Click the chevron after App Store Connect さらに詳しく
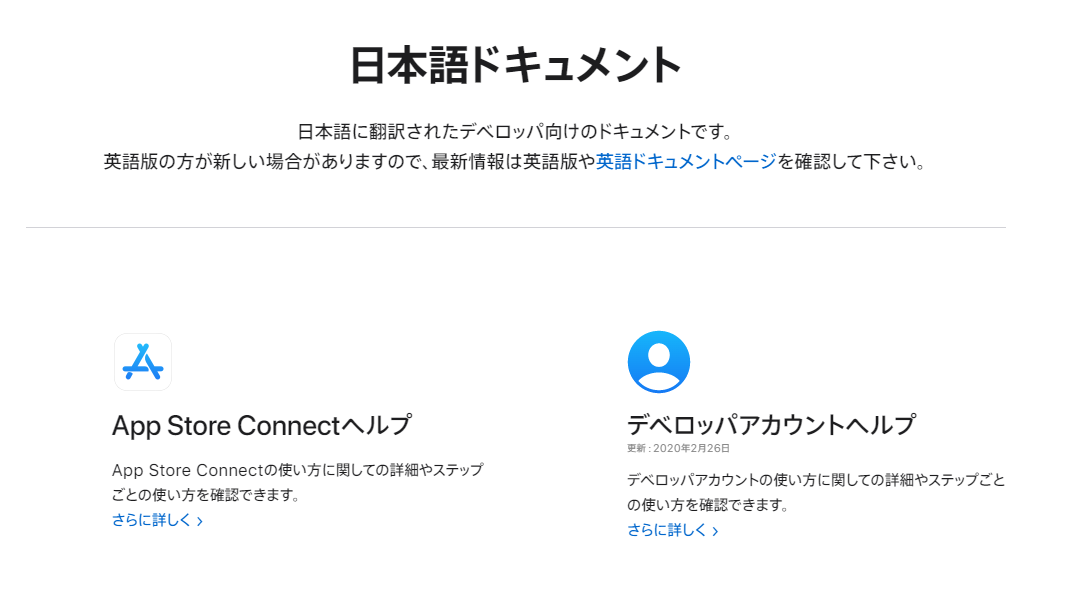 [198, 521]
